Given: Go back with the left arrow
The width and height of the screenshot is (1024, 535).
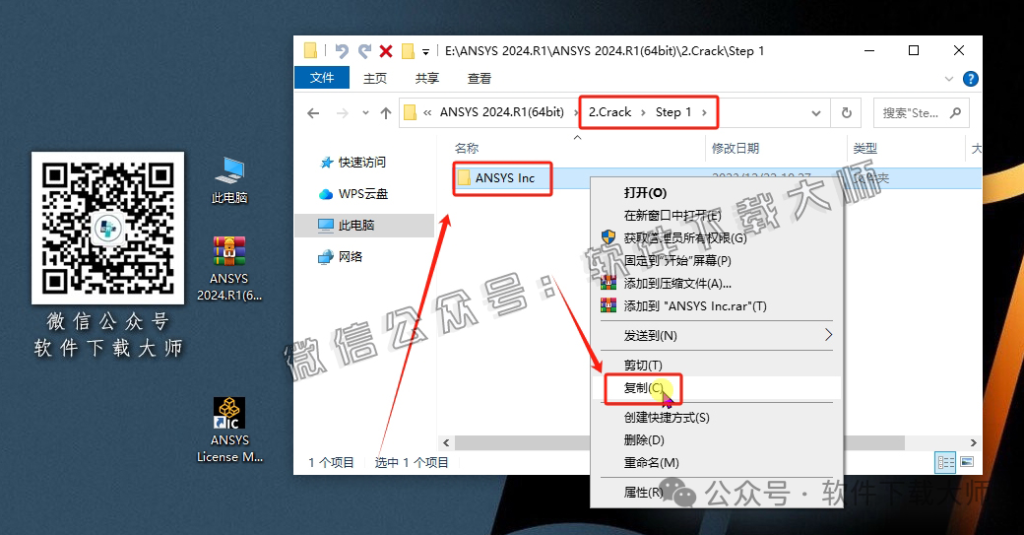Looking at the screenshot, I should 313,113.
